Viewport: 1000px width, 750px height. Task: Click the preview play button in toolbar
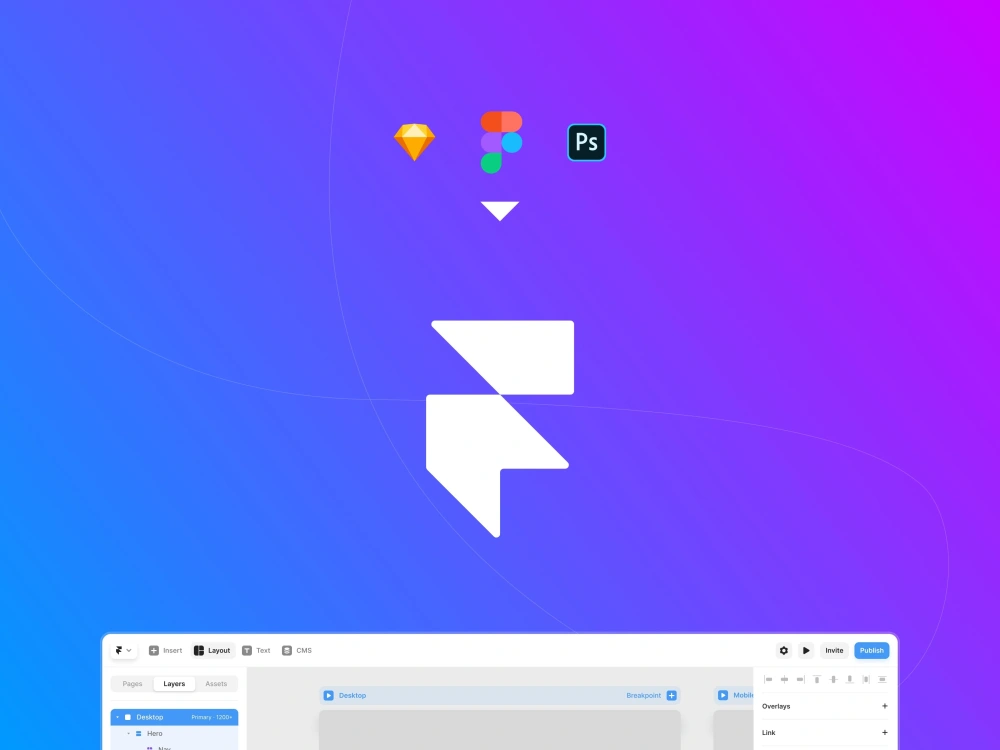(806, 651)
